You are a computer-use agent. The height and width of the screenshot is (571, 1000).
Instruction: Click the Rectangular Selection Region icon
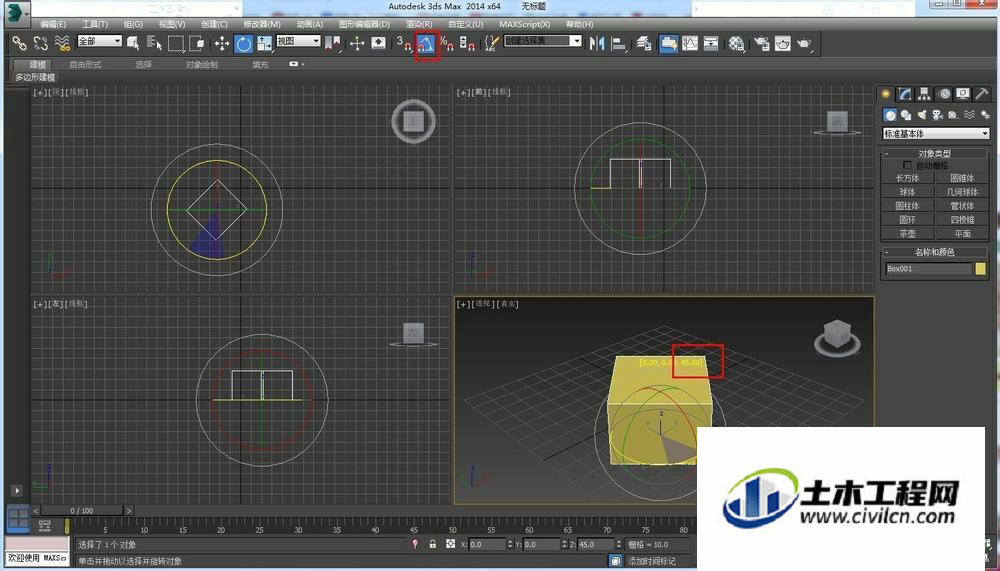(x=176, y=43)
